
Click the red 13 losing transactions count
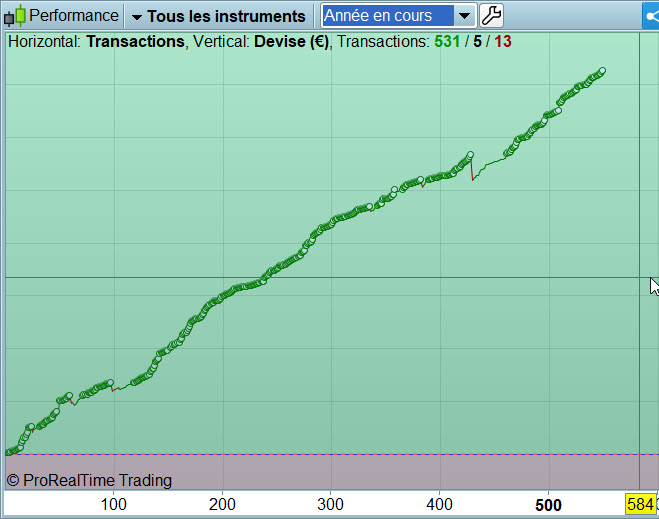503,41
